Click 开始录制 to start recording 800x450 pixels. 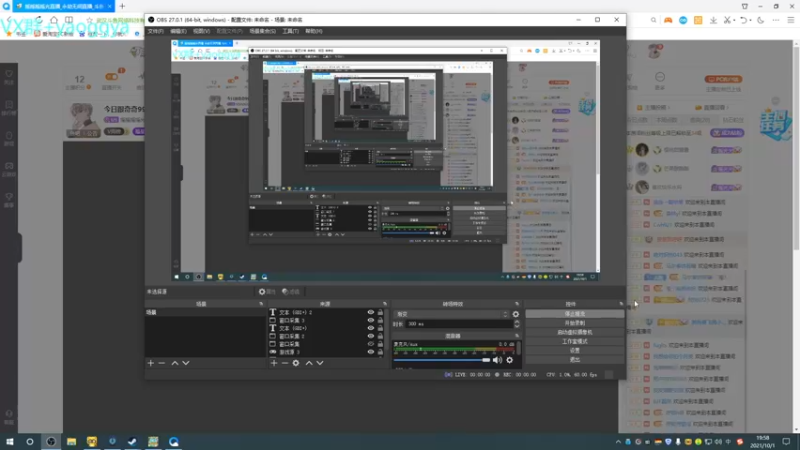pyautogui.click(x=574, y=323)
